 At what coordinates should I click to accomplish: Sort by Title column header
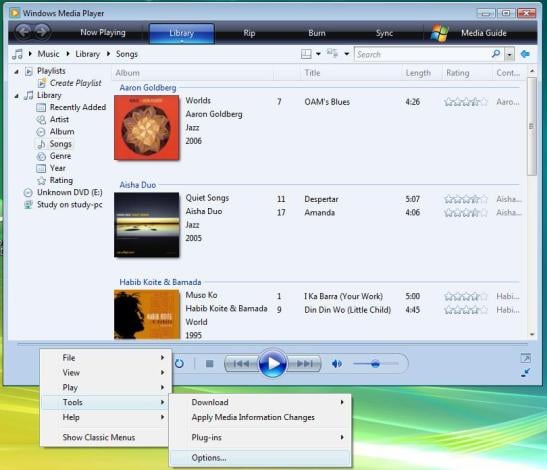click(351, 73)
